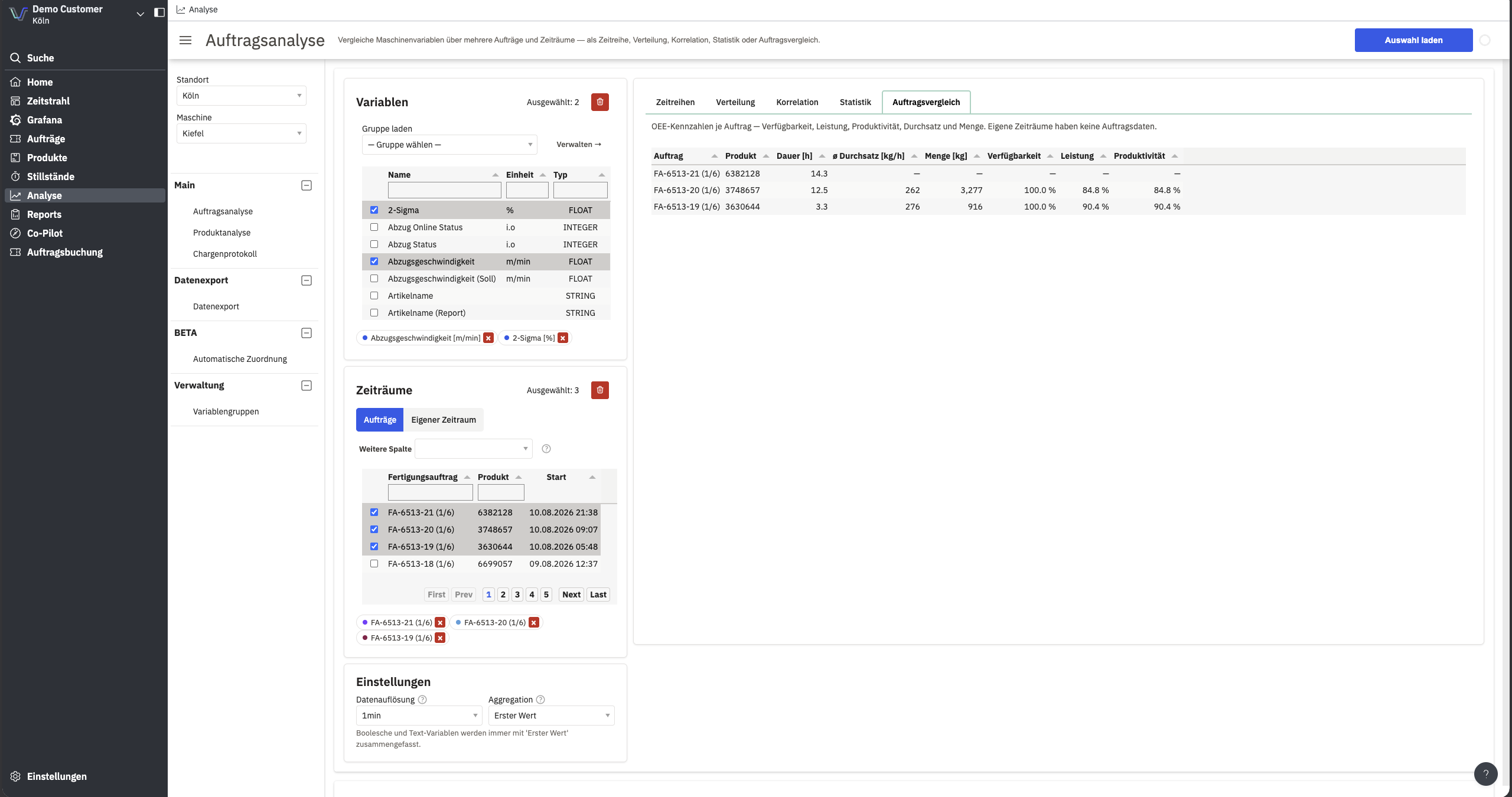Image resolution: width=1512 pixels, height=797 pixels.
Task: Open Produktanalyse in the Main menu
Action: (221, 233)
